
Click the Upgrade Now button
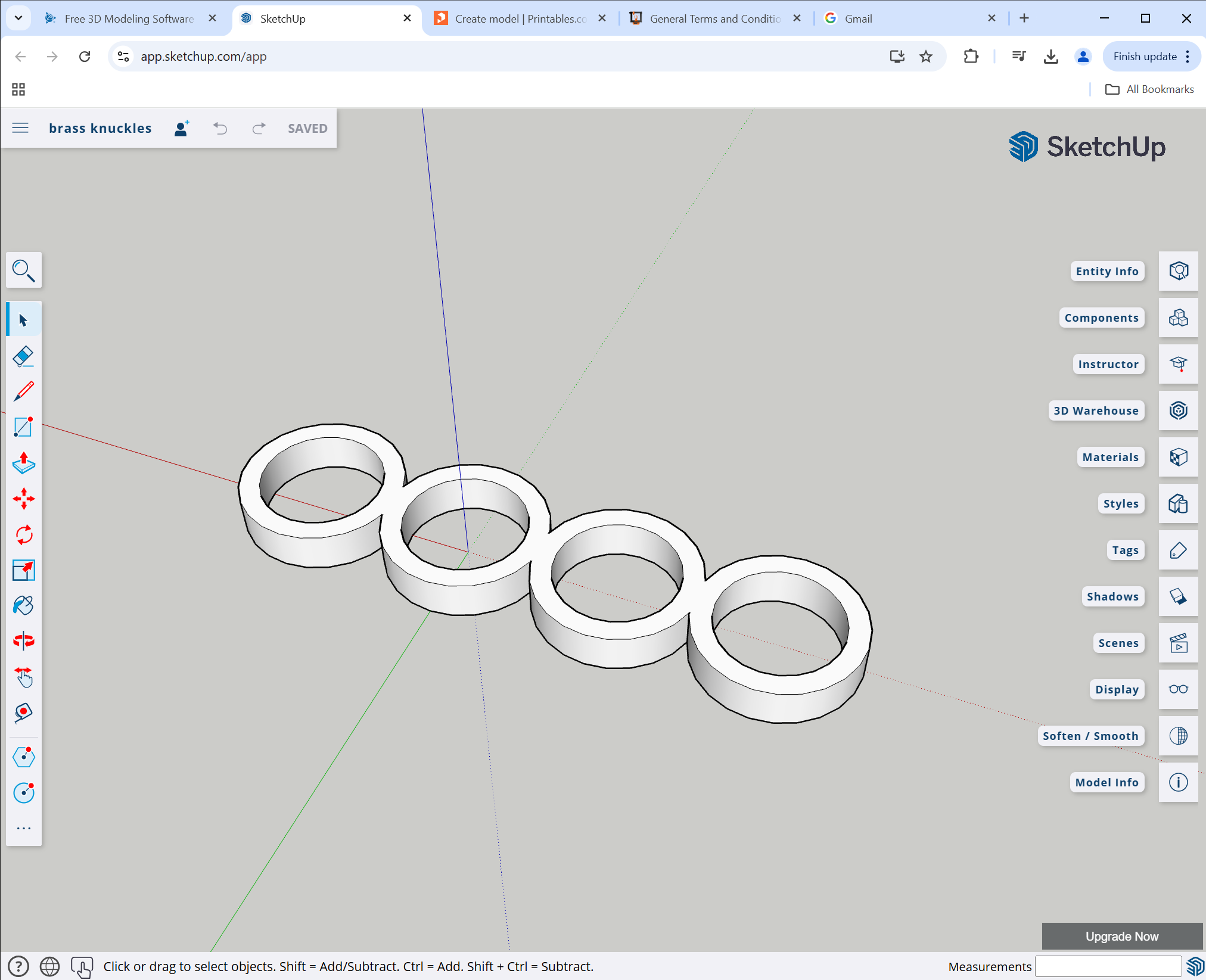click(1122, 936)
